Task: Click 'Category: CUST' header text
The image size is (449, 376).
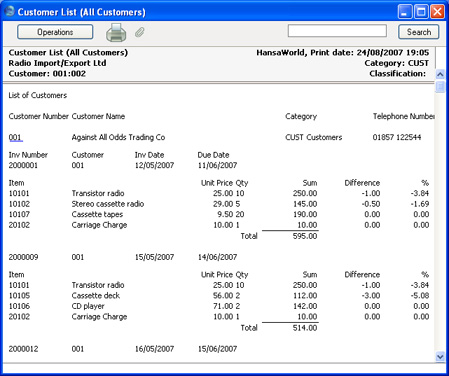Action: (397, 63)
